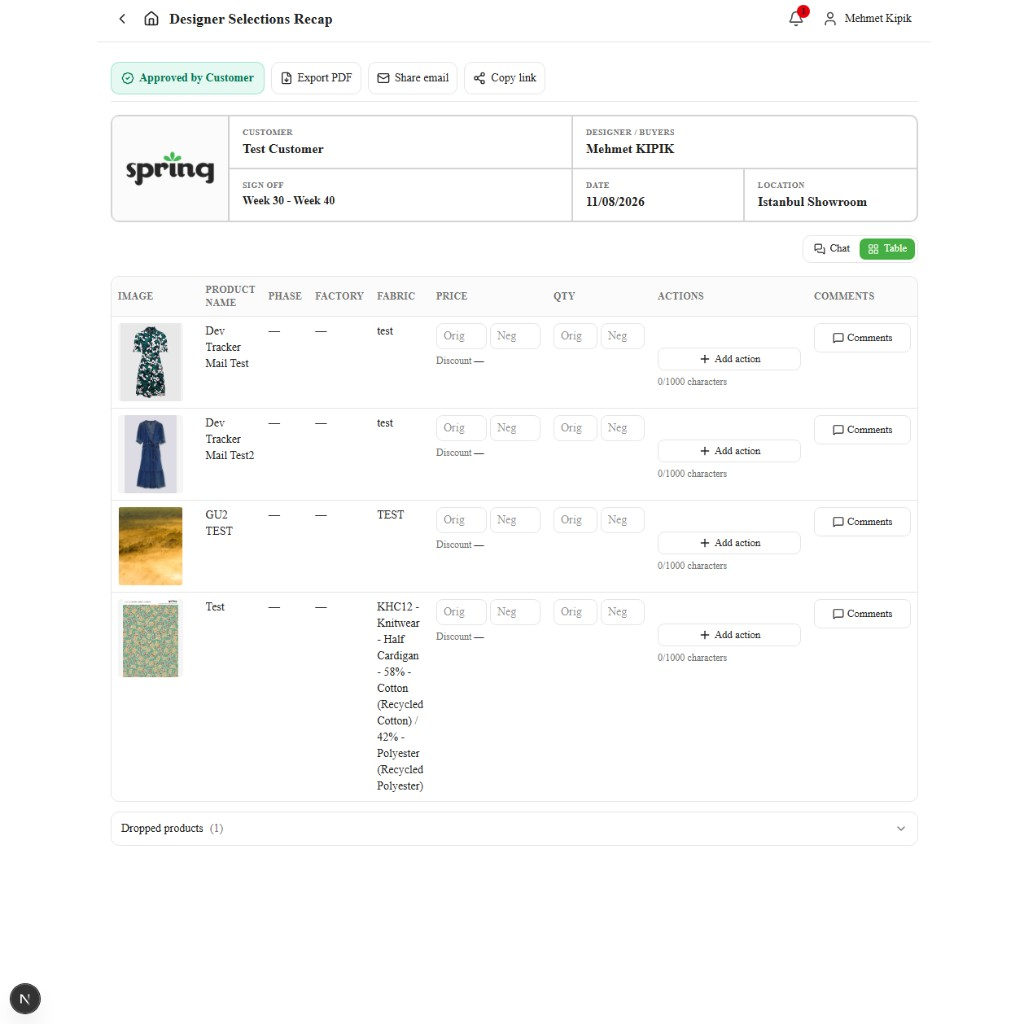Focus Orig price field in GU2 TEST row
The height and width of the screenshot is (1024, 1024).
(461, 520)
